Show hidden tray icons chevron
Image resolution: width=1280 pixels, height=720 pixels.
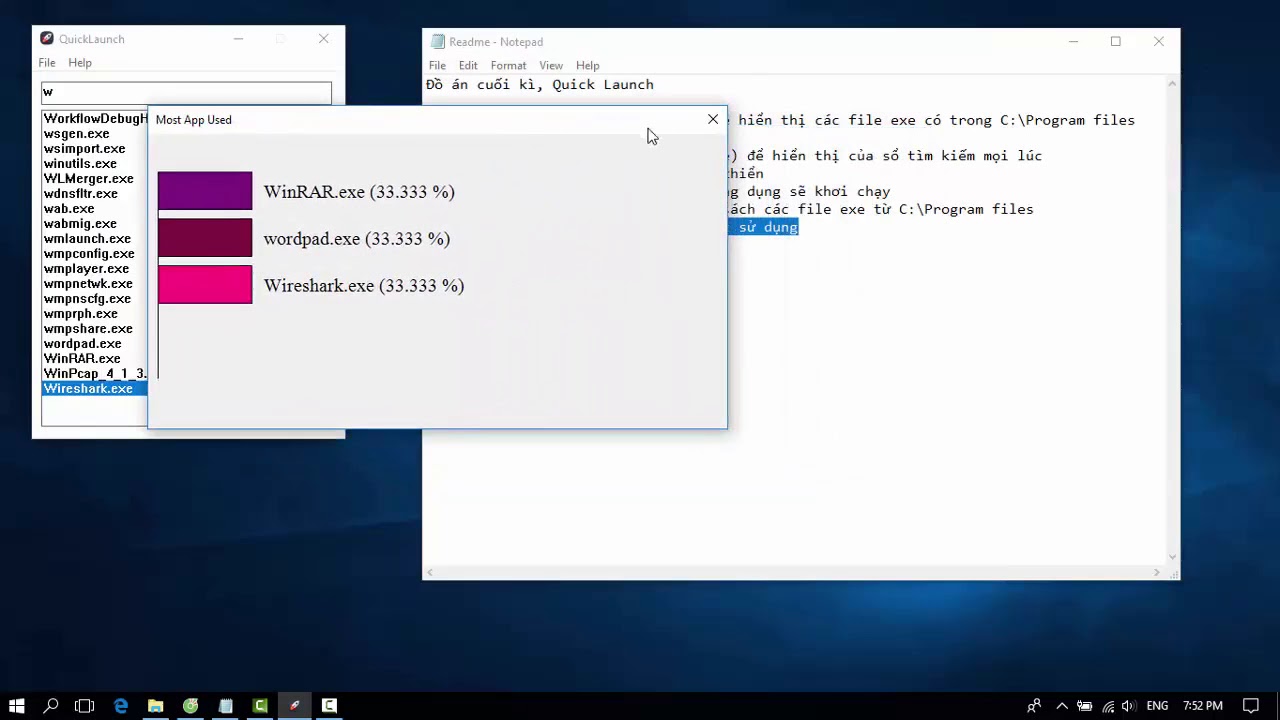pos(1062,706)
